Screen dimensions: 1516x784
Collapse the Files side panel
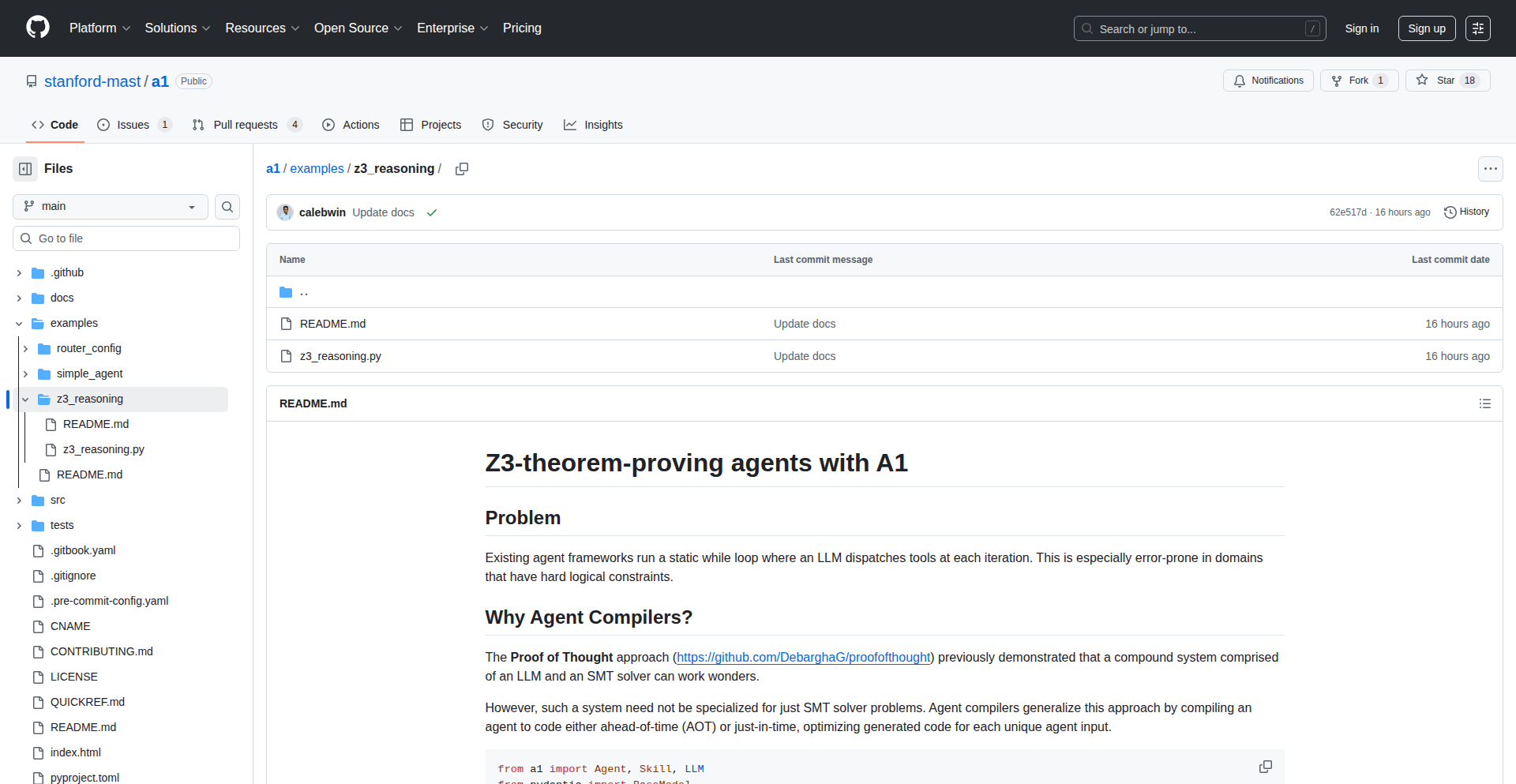tap(24, 168)
